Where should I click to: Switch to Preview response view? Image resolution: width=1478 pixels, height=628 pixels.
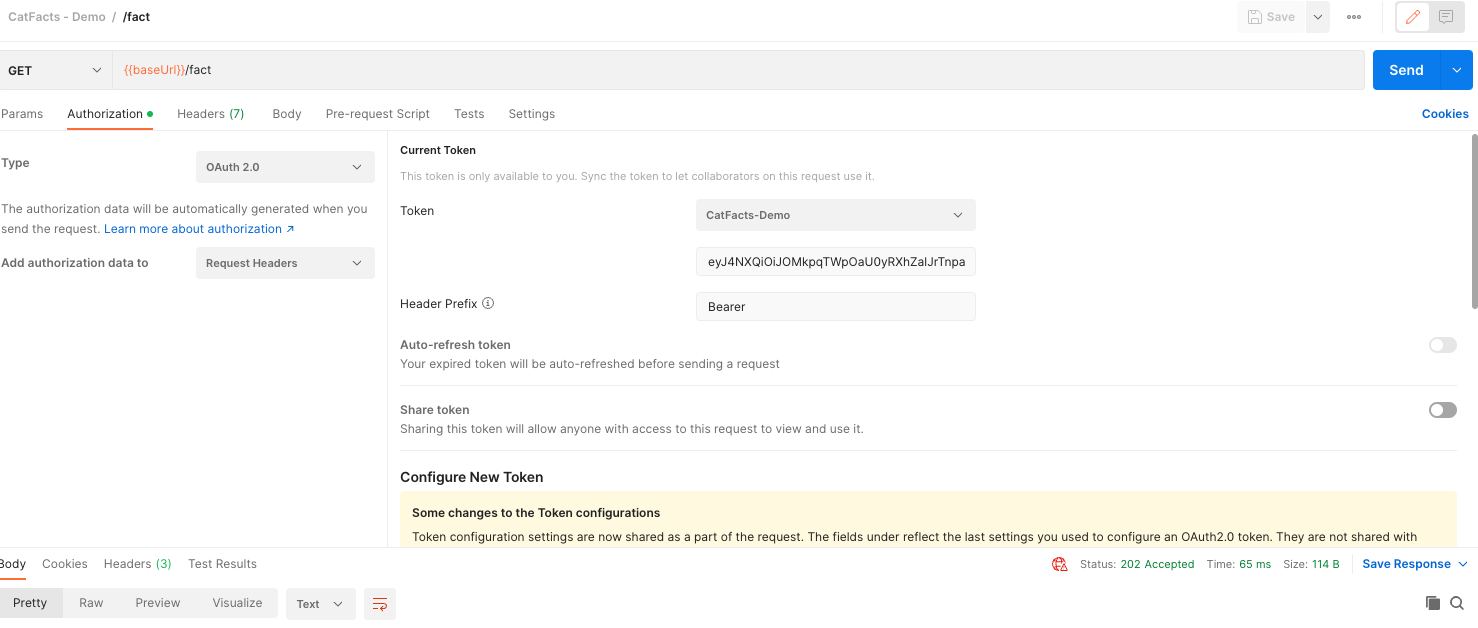point(158,603)
